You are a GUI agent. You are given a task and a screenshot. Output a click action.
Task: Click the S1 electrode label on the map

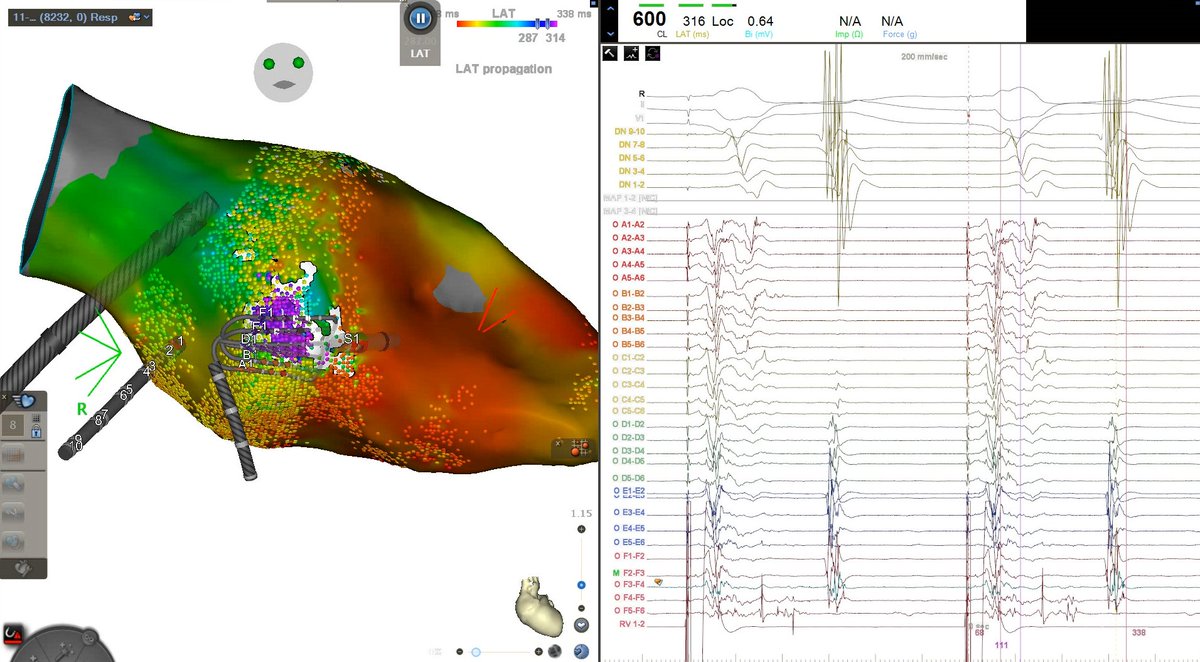pos(351,340)
